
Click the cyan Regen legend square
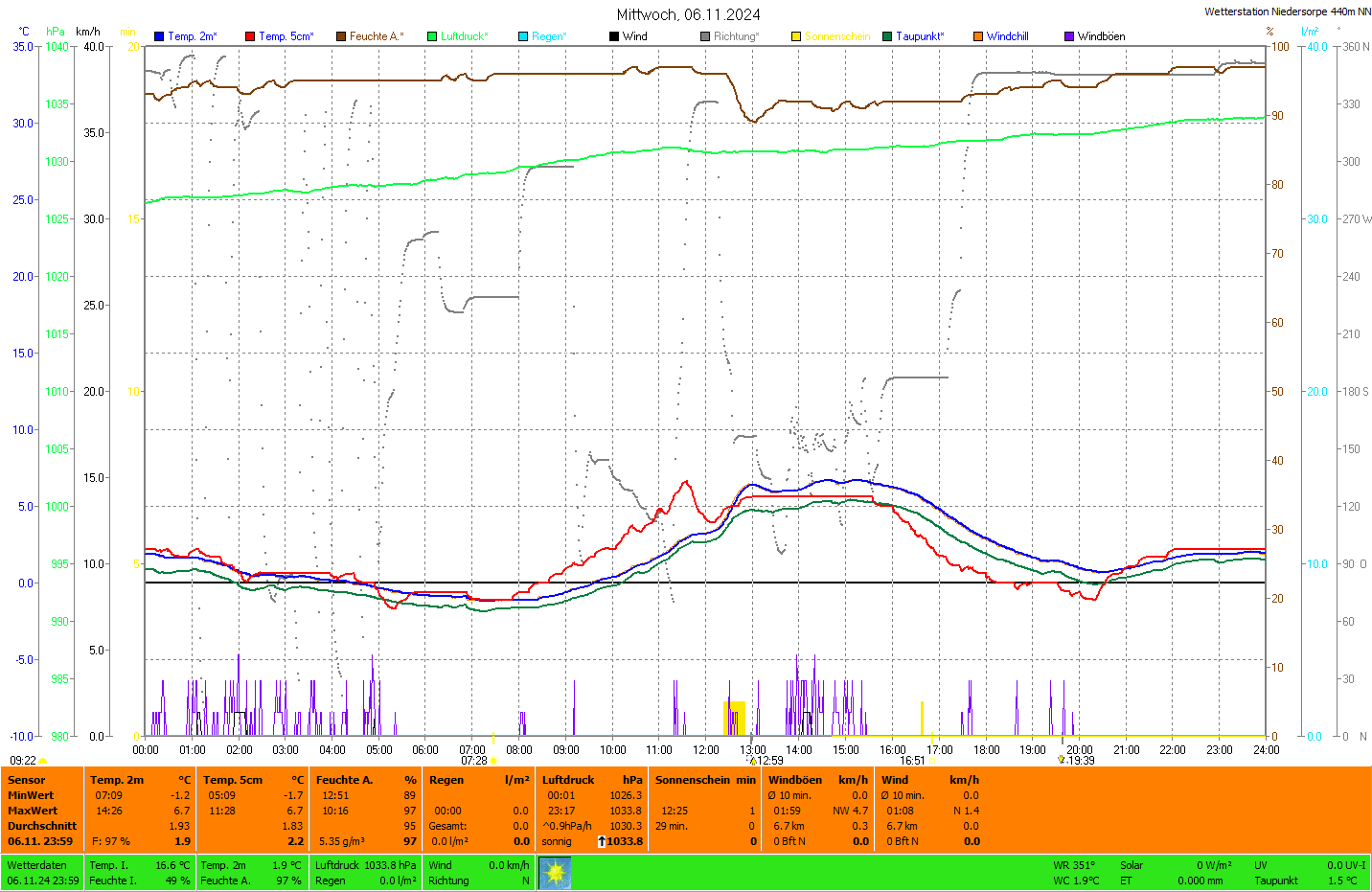[523, 36]
